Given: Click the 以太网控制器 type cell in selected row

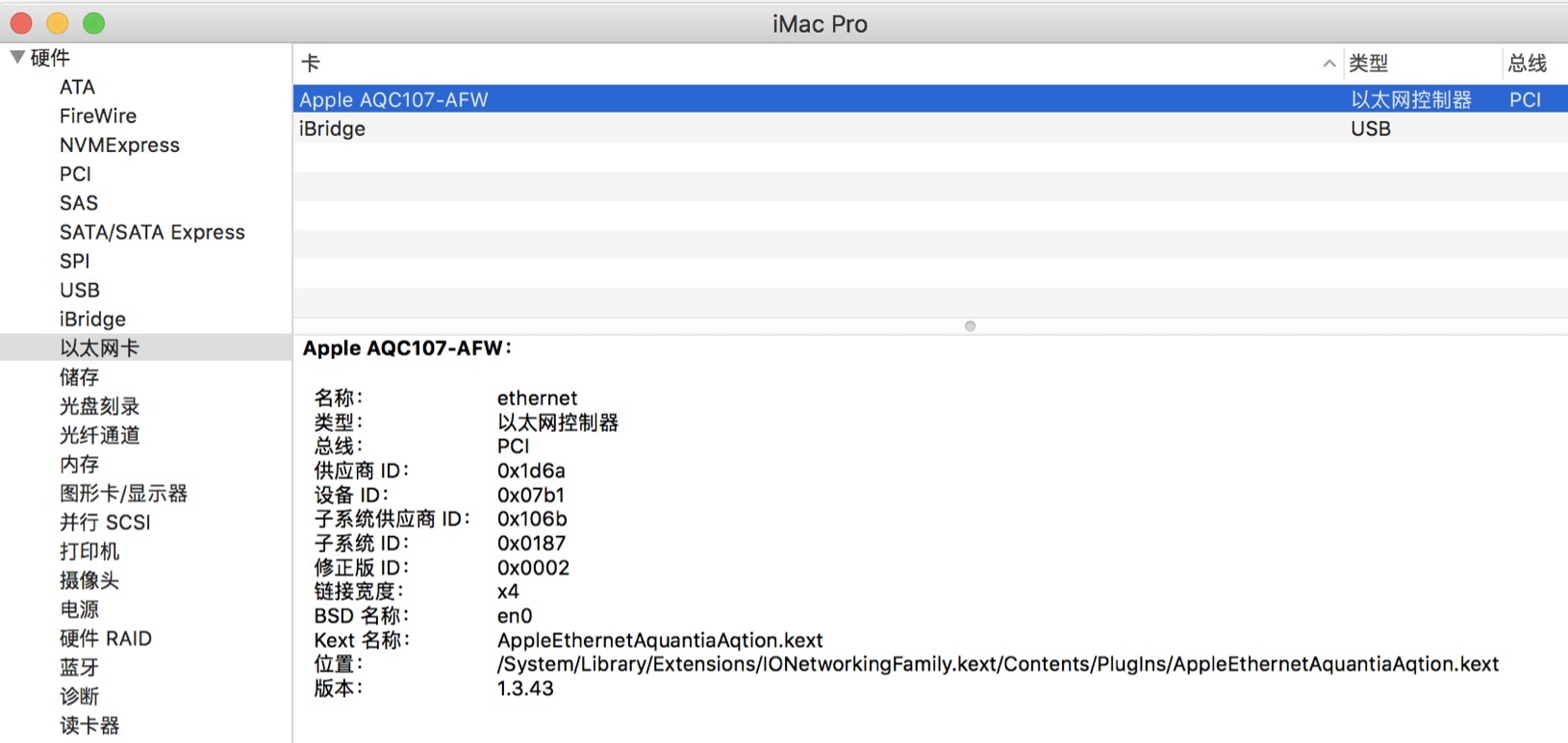Looking at the screenshot, I should click(x=1411, y=100).
